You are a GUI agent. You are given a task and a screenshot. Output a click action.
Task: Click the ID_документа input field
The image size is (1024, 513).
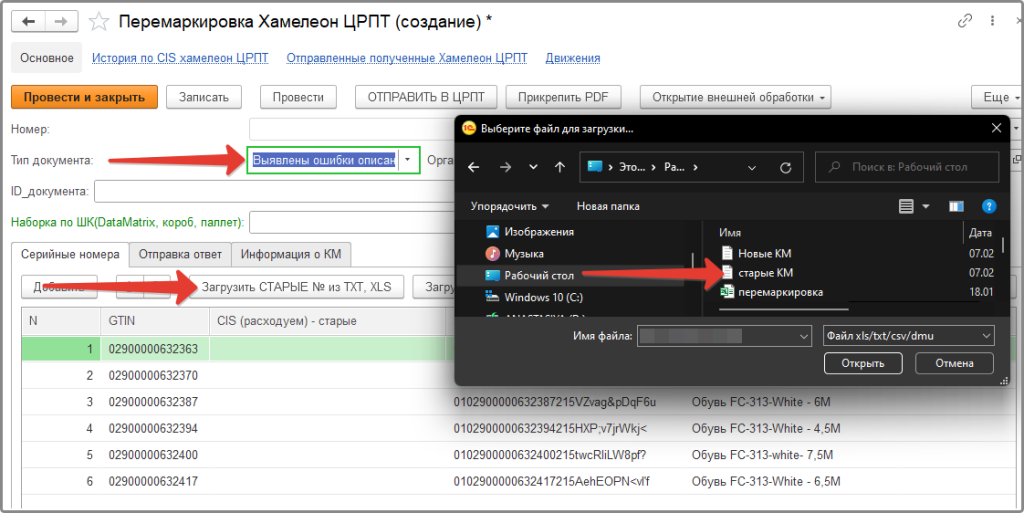(274, 192)
